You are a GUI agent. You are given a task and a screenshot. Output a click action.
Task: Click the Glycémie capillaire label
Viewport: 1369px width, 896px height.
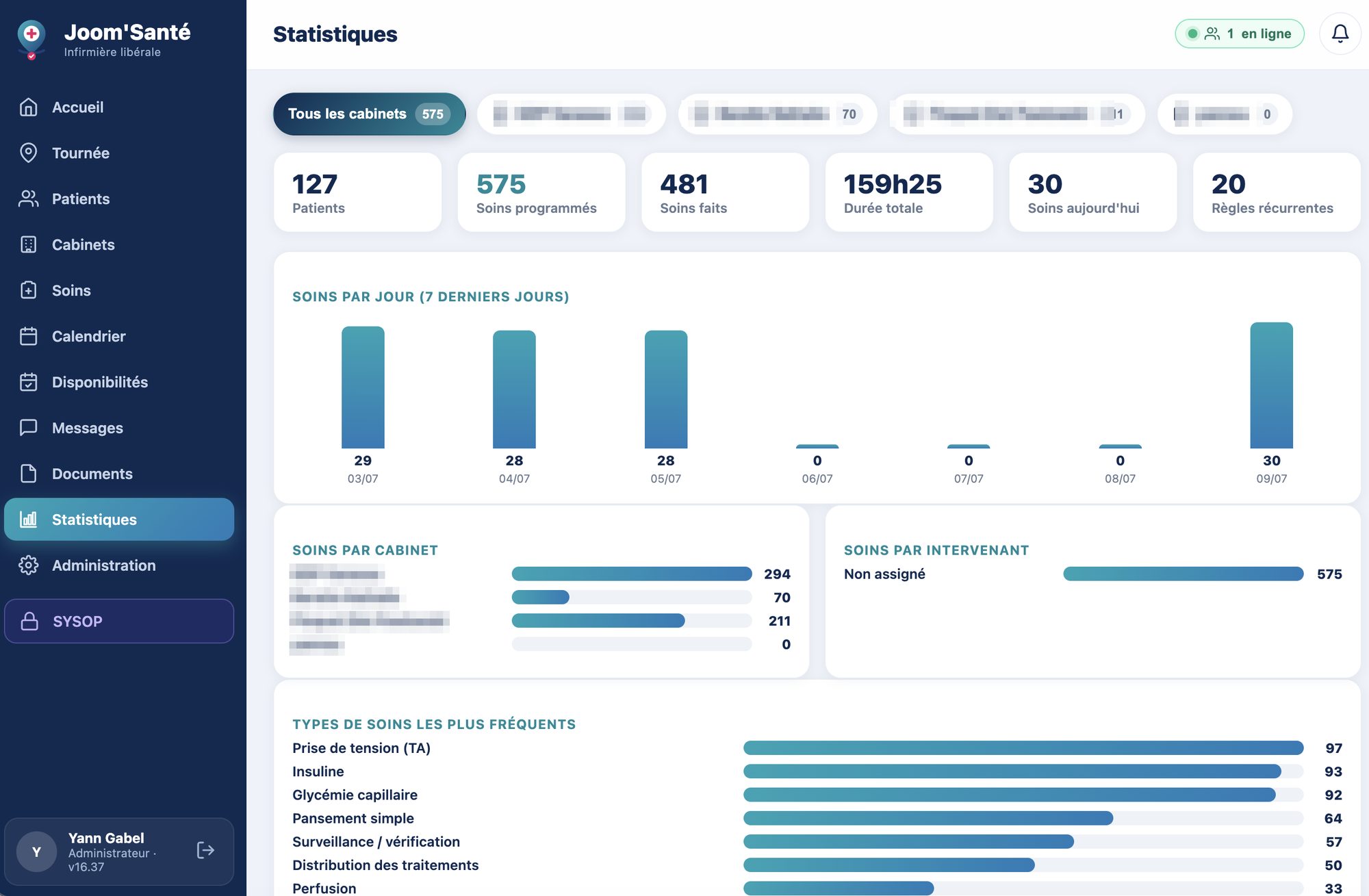pos(355,795)
